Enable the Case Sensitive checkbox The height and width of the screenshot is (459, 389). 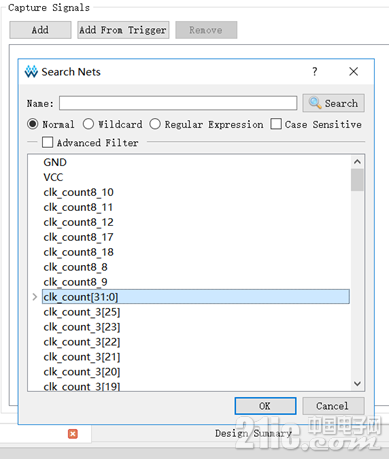pos(276,124)
